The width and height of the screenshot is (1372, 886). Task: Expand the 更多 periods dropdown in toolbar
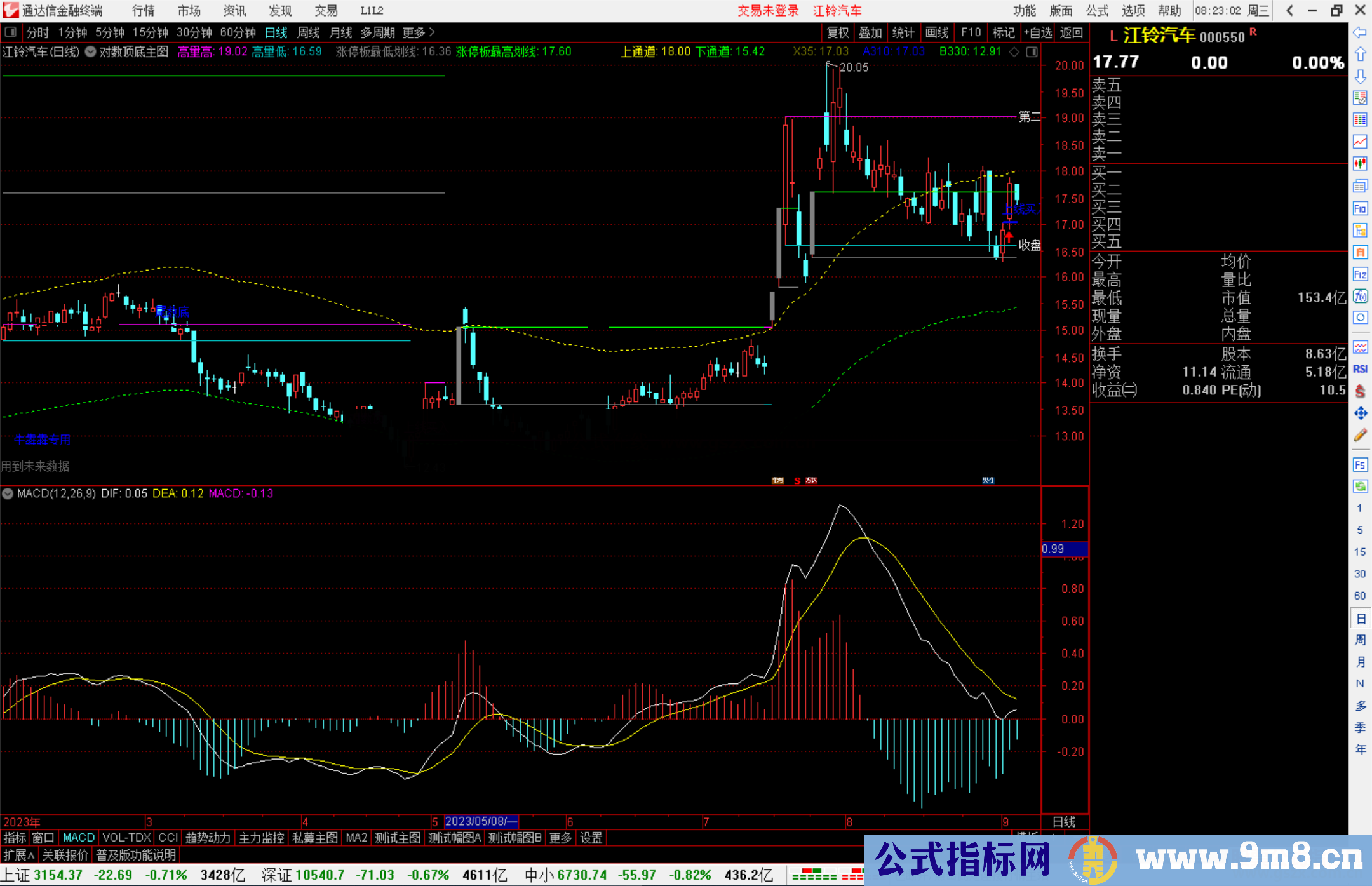tap(419, 32)
